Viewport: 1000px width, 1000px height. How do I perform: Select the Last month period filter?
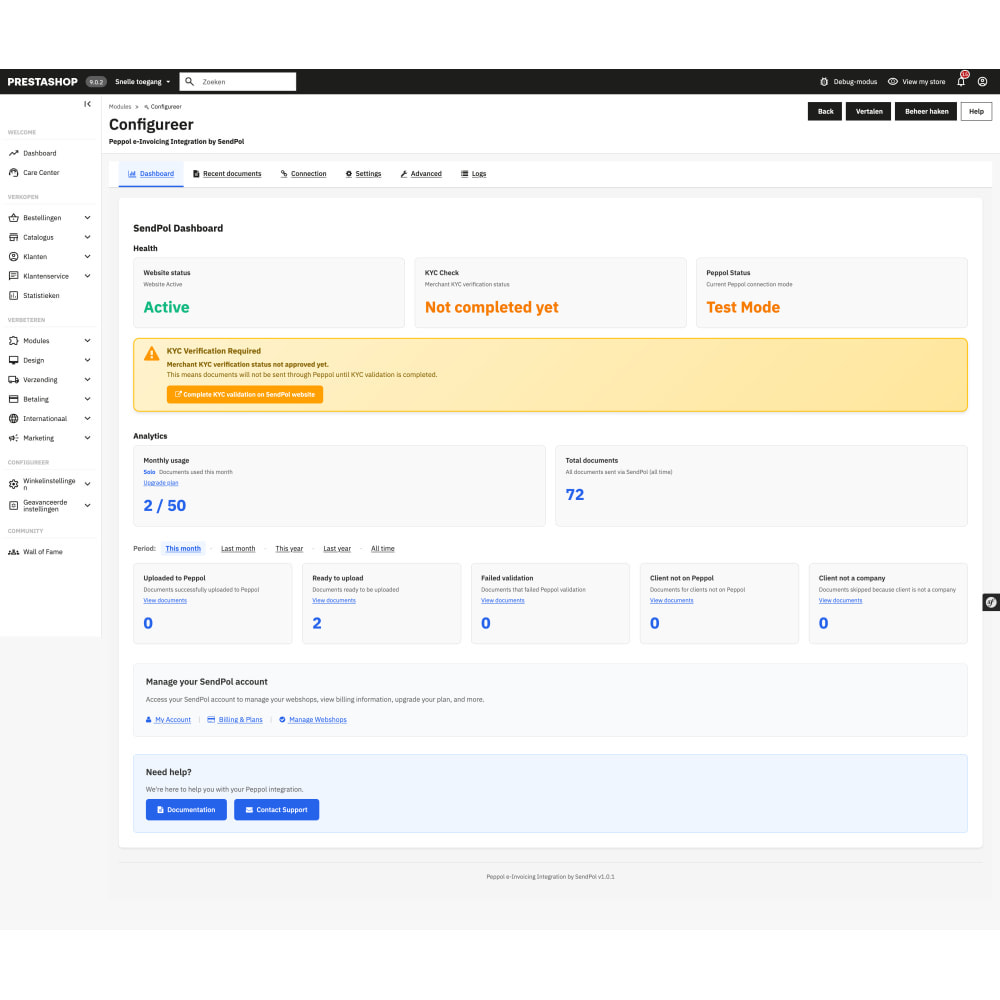point(238,548)
